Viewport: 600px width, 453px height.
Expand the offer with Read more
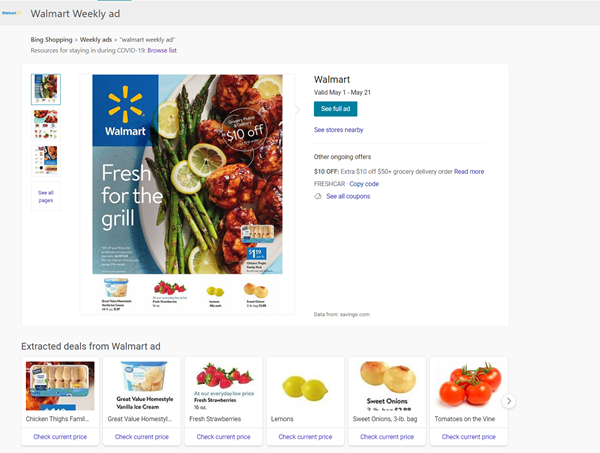point(469,171)
